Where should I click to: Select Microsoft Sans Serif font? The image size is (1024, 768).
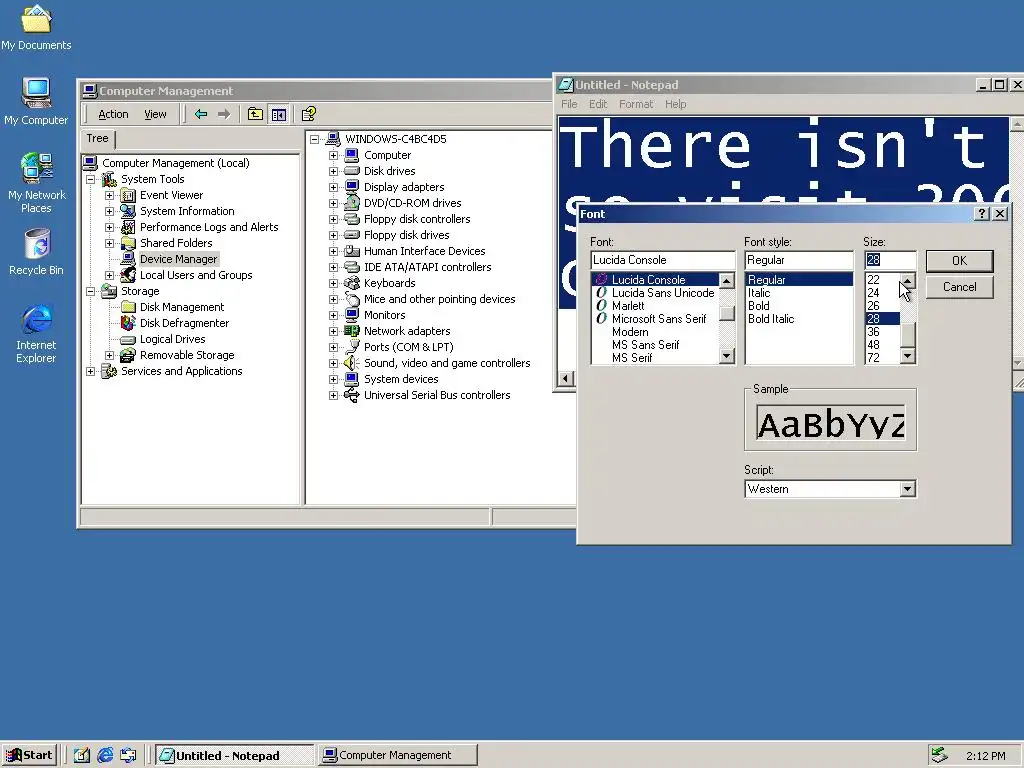tap(659, 319)
